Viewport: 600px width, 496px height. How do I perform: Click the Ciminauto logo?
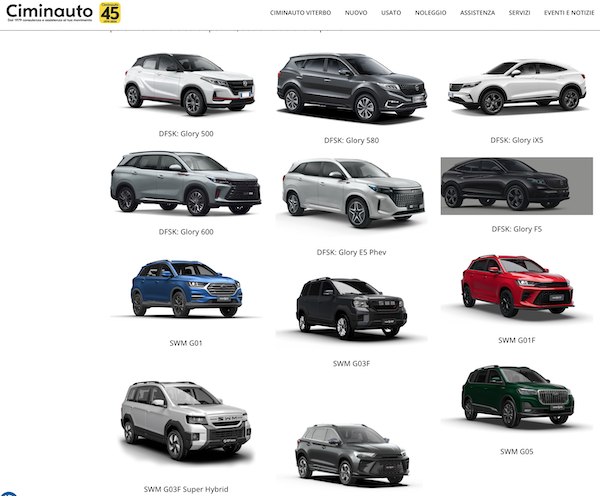point(49,12)
